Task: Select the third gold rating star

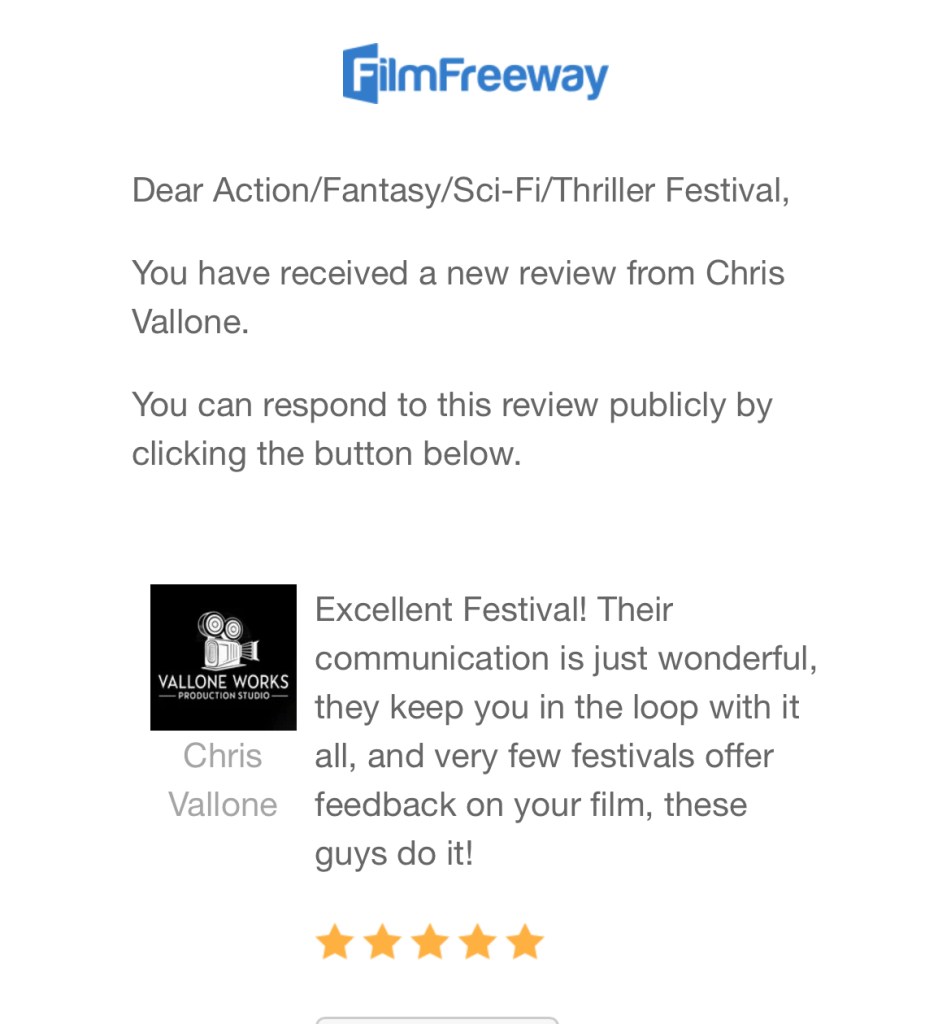Action: coord(430,942)
